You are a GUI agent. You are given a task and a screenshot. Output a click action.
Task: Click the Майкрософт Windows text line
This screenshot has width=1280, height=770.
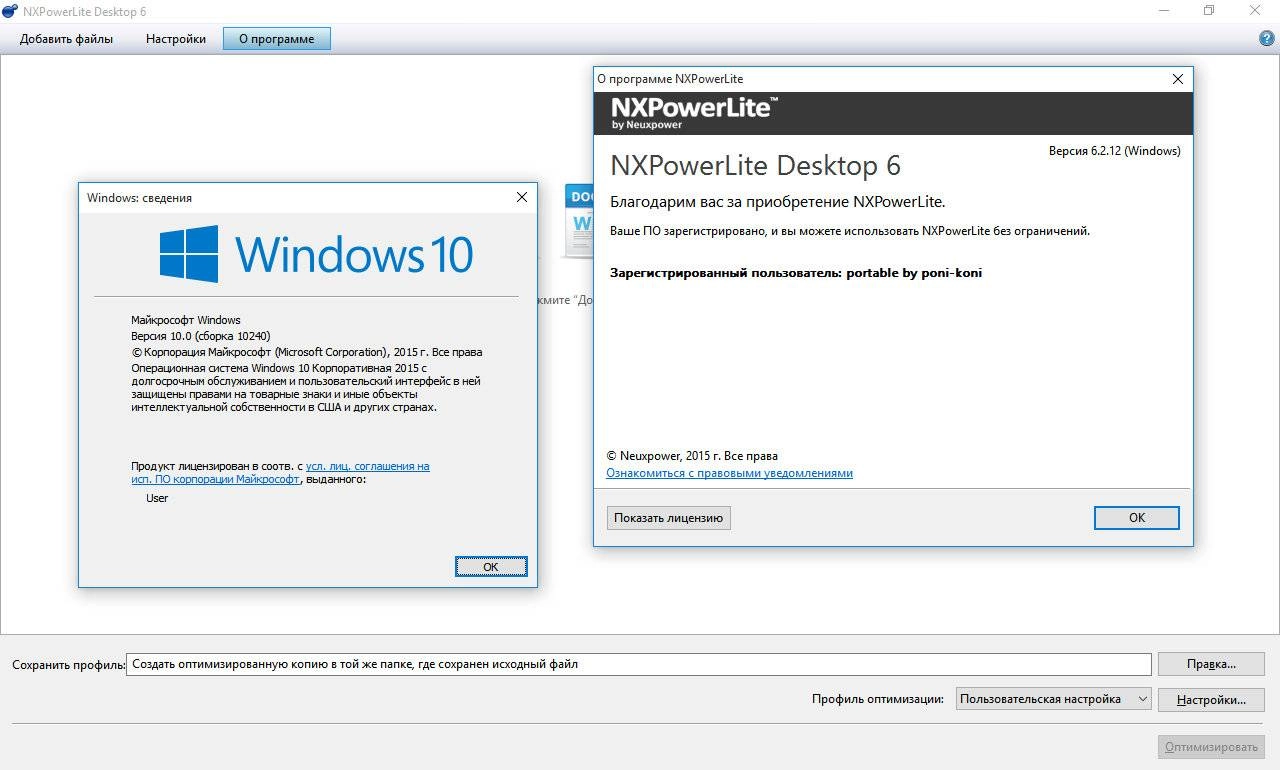click(x=186, y=320)
